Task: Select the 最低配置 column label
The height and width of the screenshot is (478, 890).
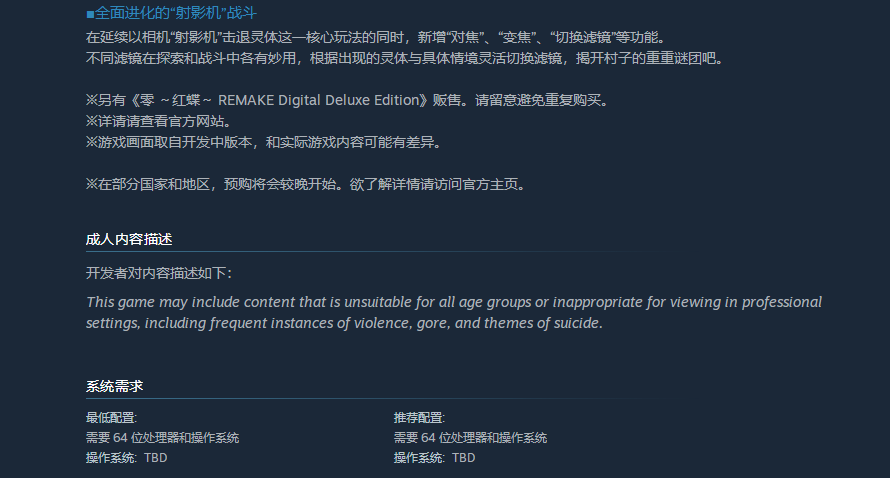Action: (x=112, y=418)
